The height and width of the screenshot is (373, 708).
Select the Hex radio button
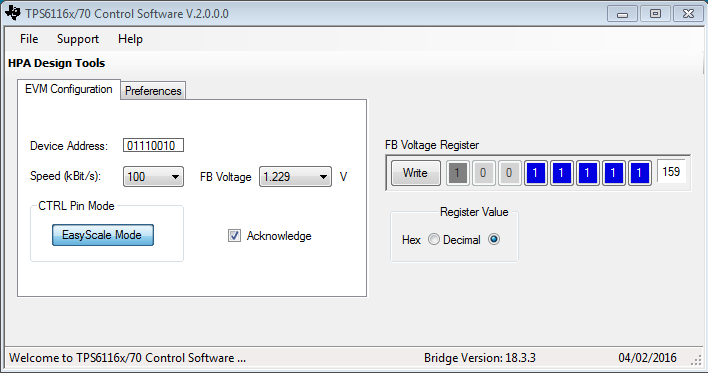[433, 239]
